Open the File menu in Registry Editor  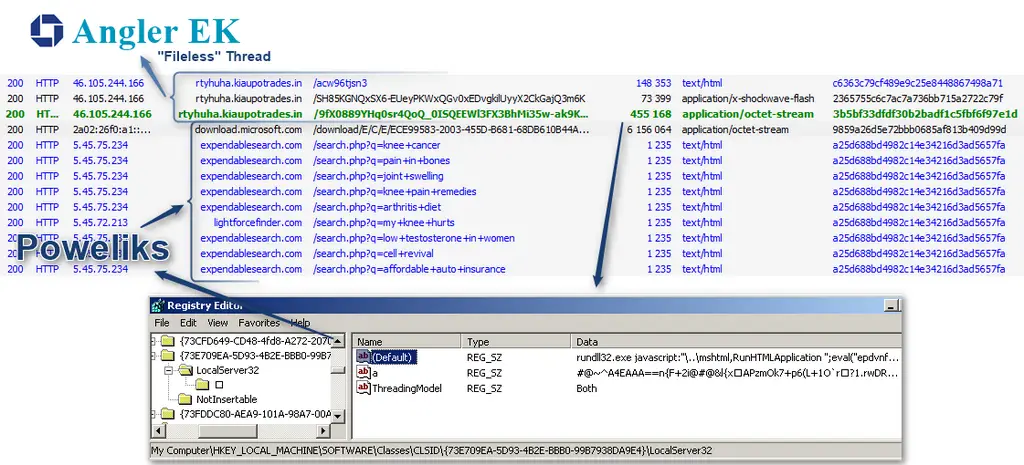point(161,323)
